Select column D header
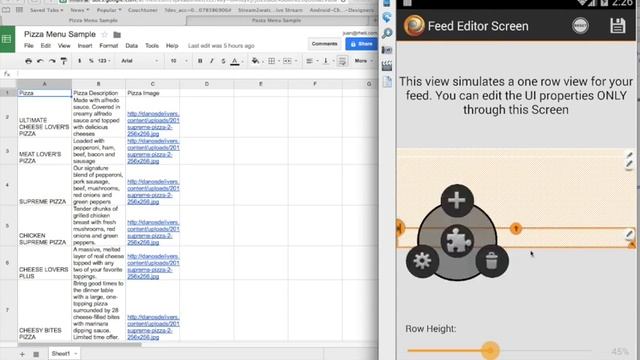The image size is (640, 360). (x=207, y=84)
